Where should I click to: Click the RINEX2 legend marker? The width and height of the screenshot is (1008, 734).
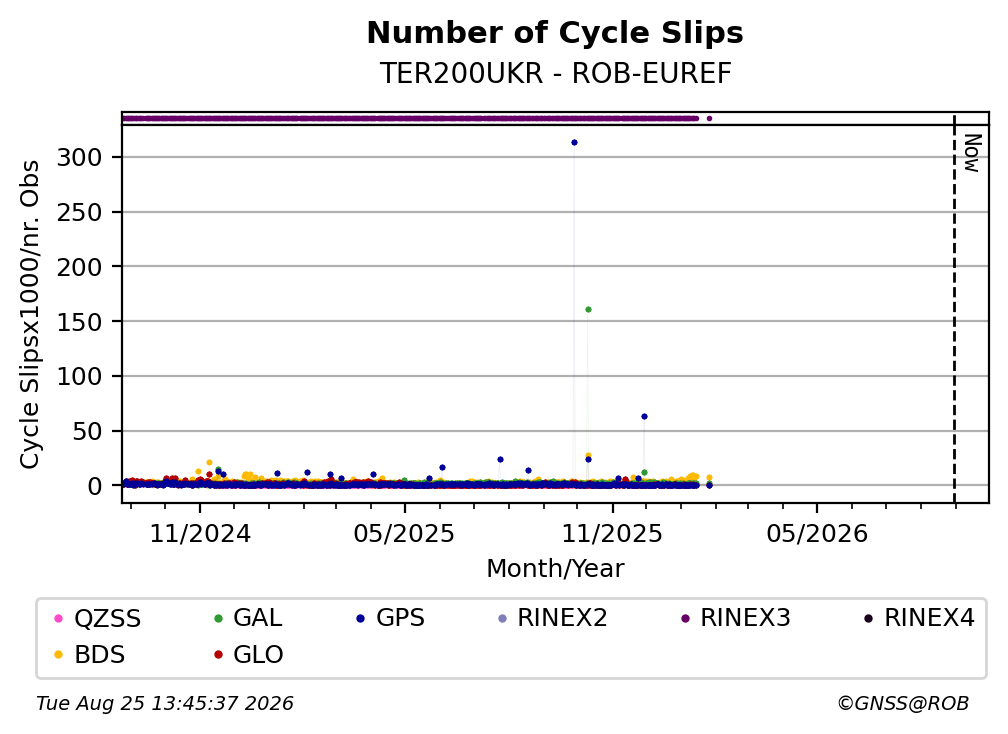click(503, 618)
